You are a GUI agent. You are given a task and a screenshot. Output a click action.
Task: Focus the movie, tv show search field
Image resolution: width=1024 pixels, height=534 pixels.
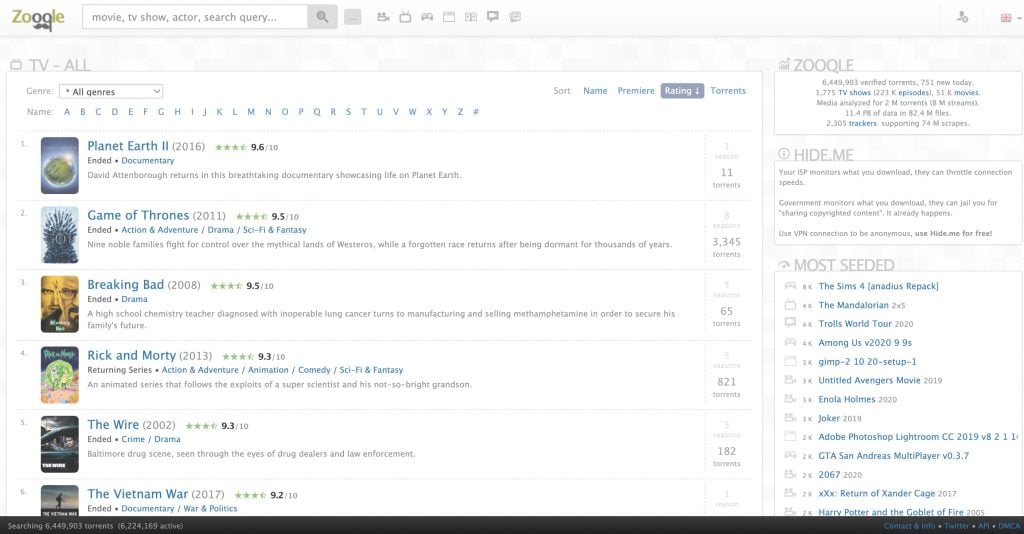[195, 17]
